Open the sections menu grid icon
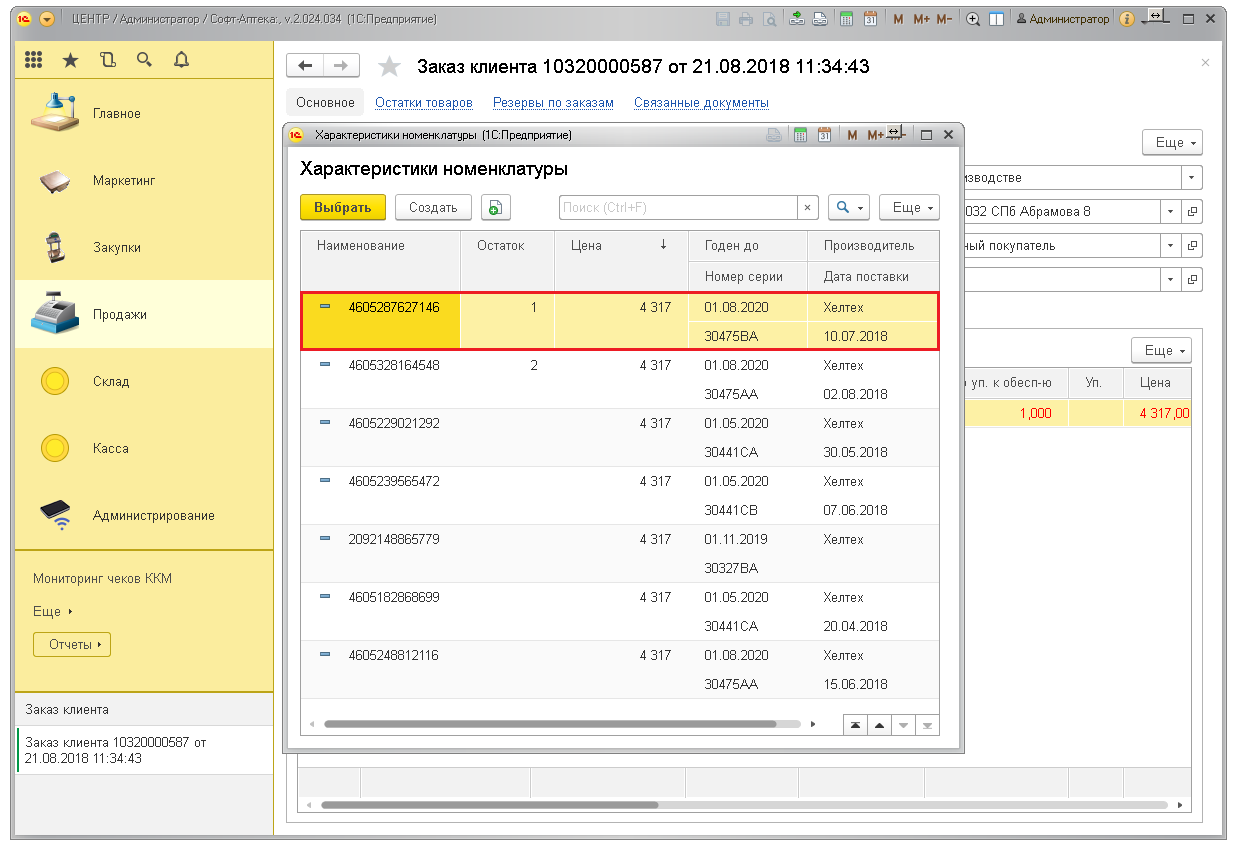 coord(34,60)
